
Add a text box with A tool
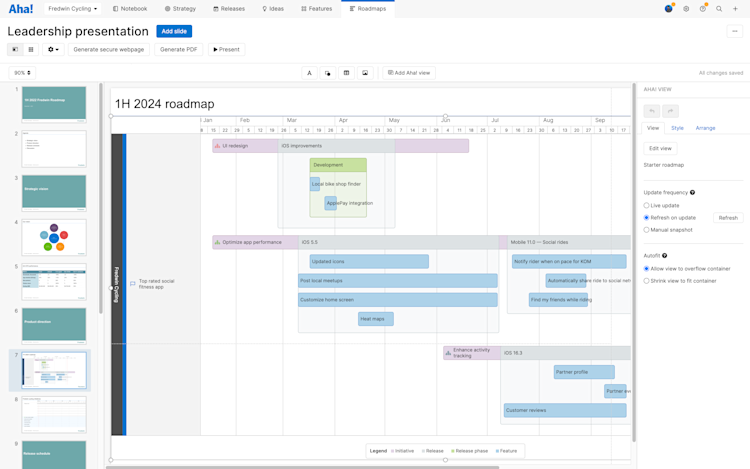pos(309,73)
